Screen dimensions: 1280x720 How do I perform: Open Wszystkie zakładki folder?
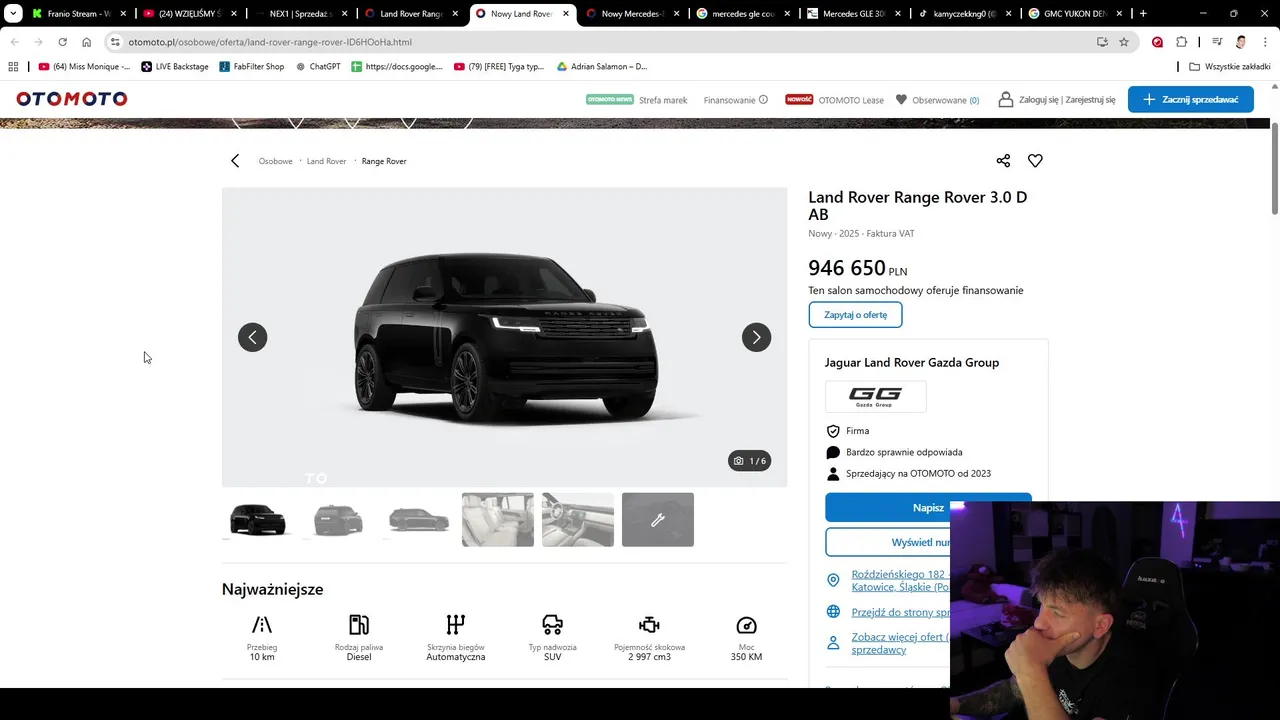[x=1230, y=67]
